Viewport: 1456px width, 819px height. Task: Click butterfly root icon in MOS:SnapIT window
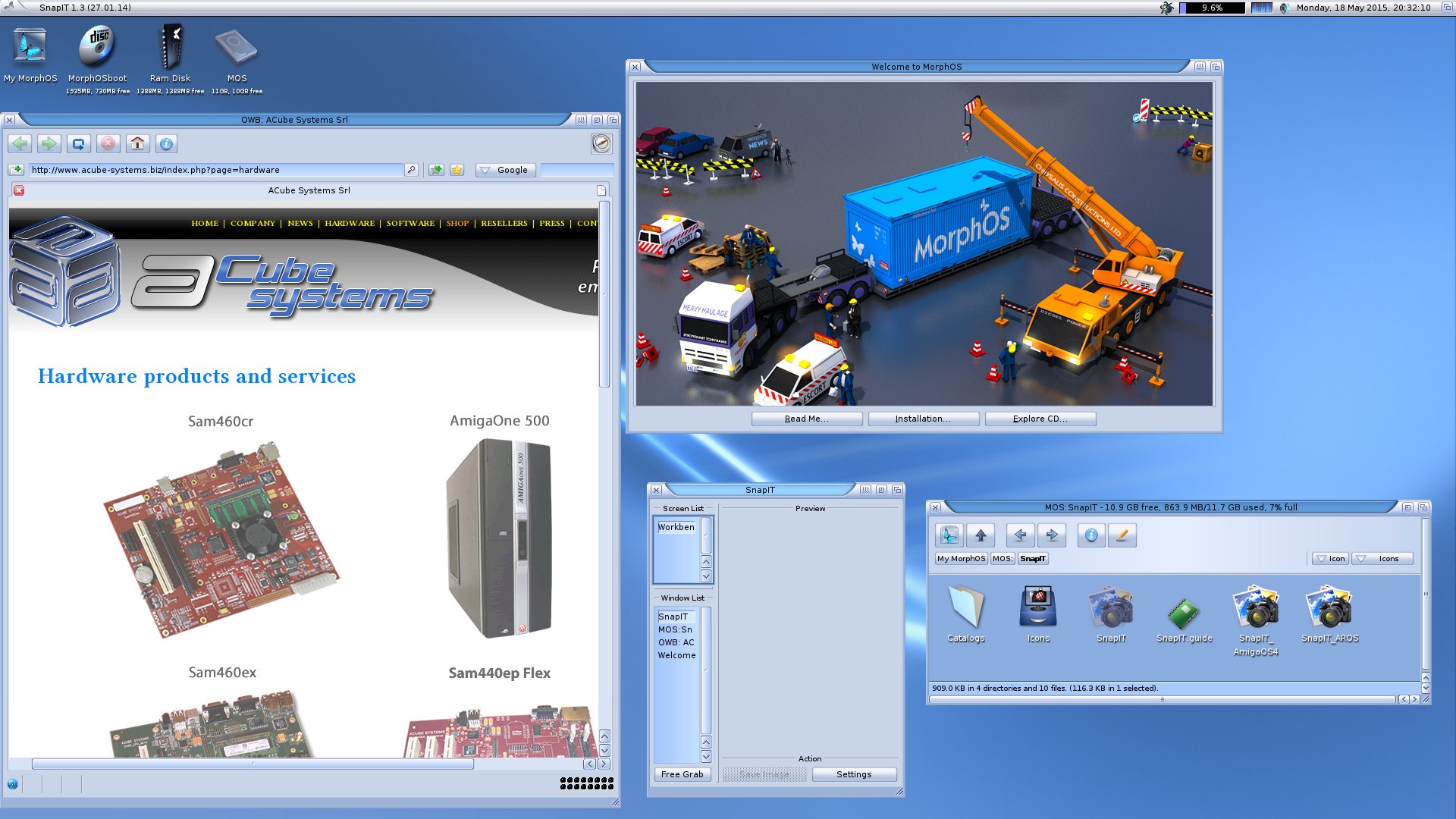pyautogui.click(x=949, y=535)
